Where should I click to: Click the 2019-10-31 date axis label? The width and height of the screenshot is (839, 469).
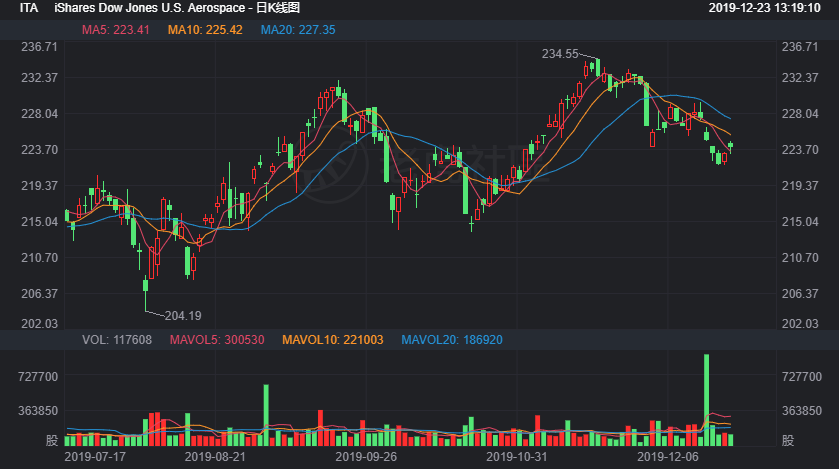517,457
